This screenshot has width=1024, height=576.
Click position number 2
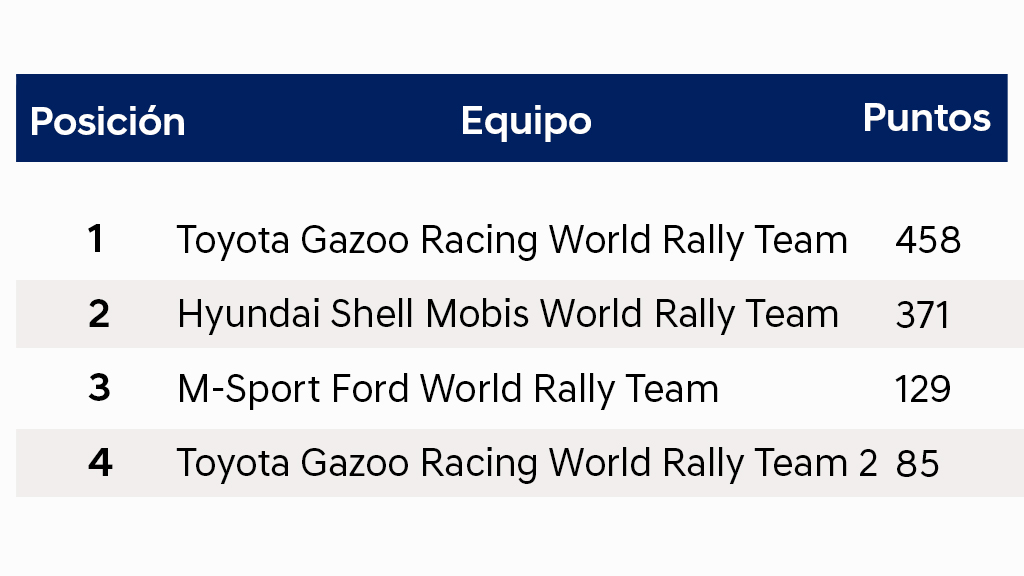pyautogui.click(x=99, y=314)
